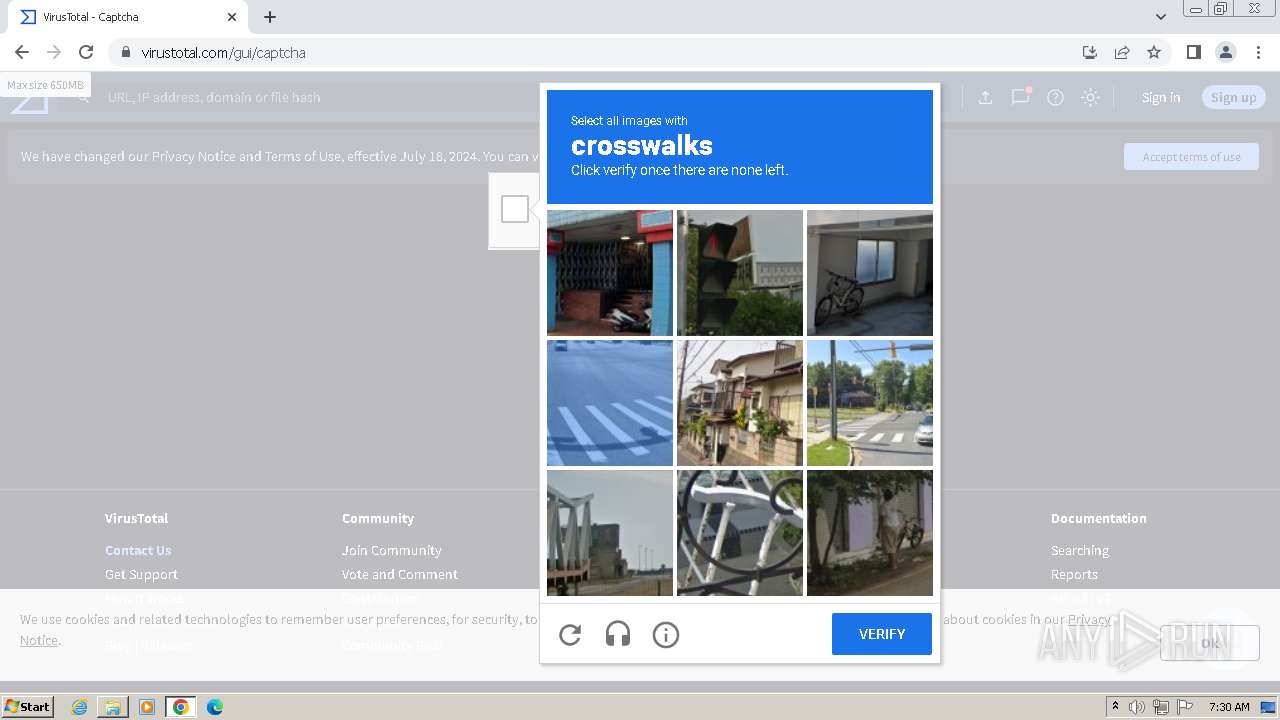Open the Windows Start menu
Screen dimensions: 1280x720
point(28,706)
